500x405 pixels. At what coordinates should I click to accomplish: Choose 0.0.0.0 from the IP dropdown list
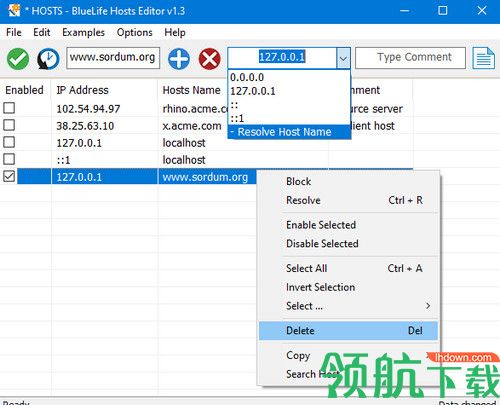289,77
